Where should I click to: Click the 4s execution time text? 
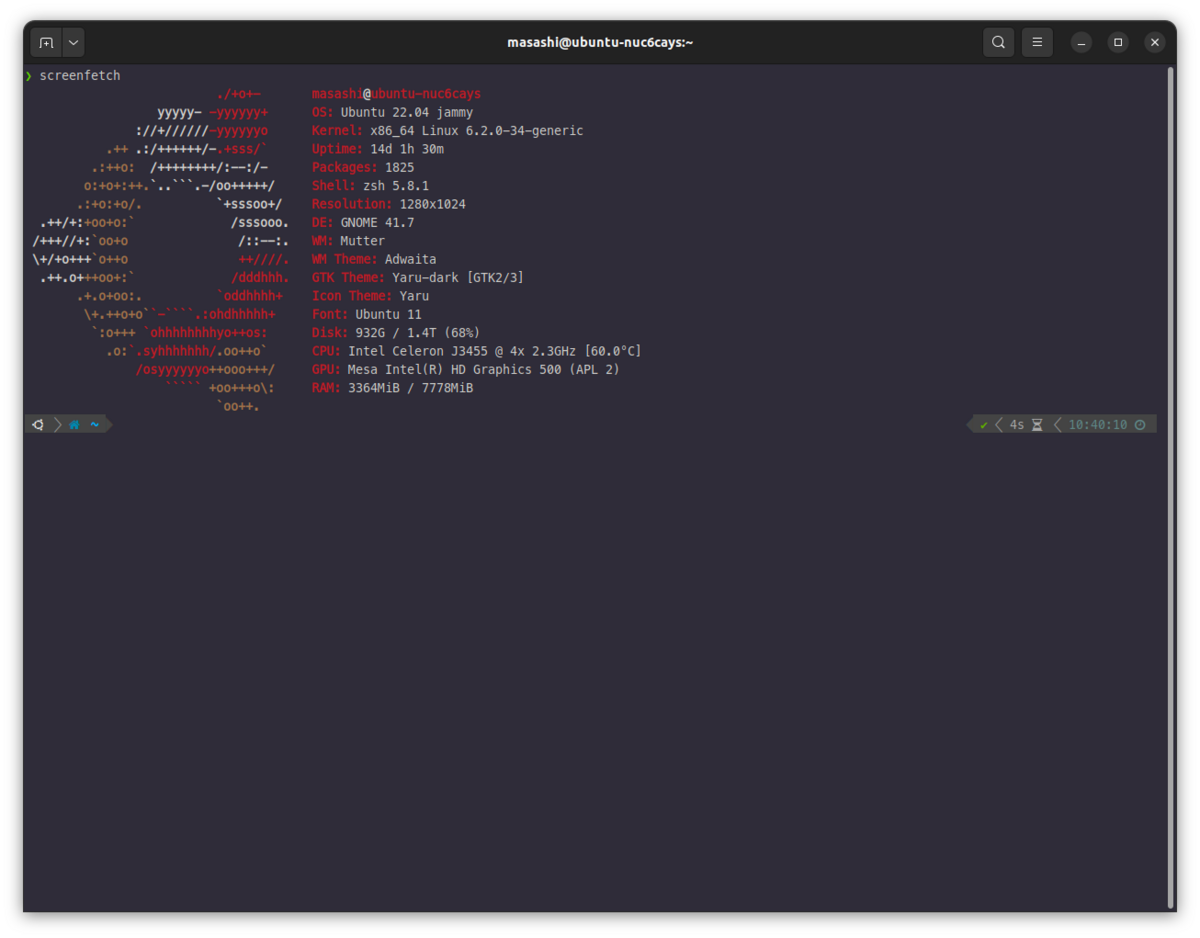(1017, 425)
